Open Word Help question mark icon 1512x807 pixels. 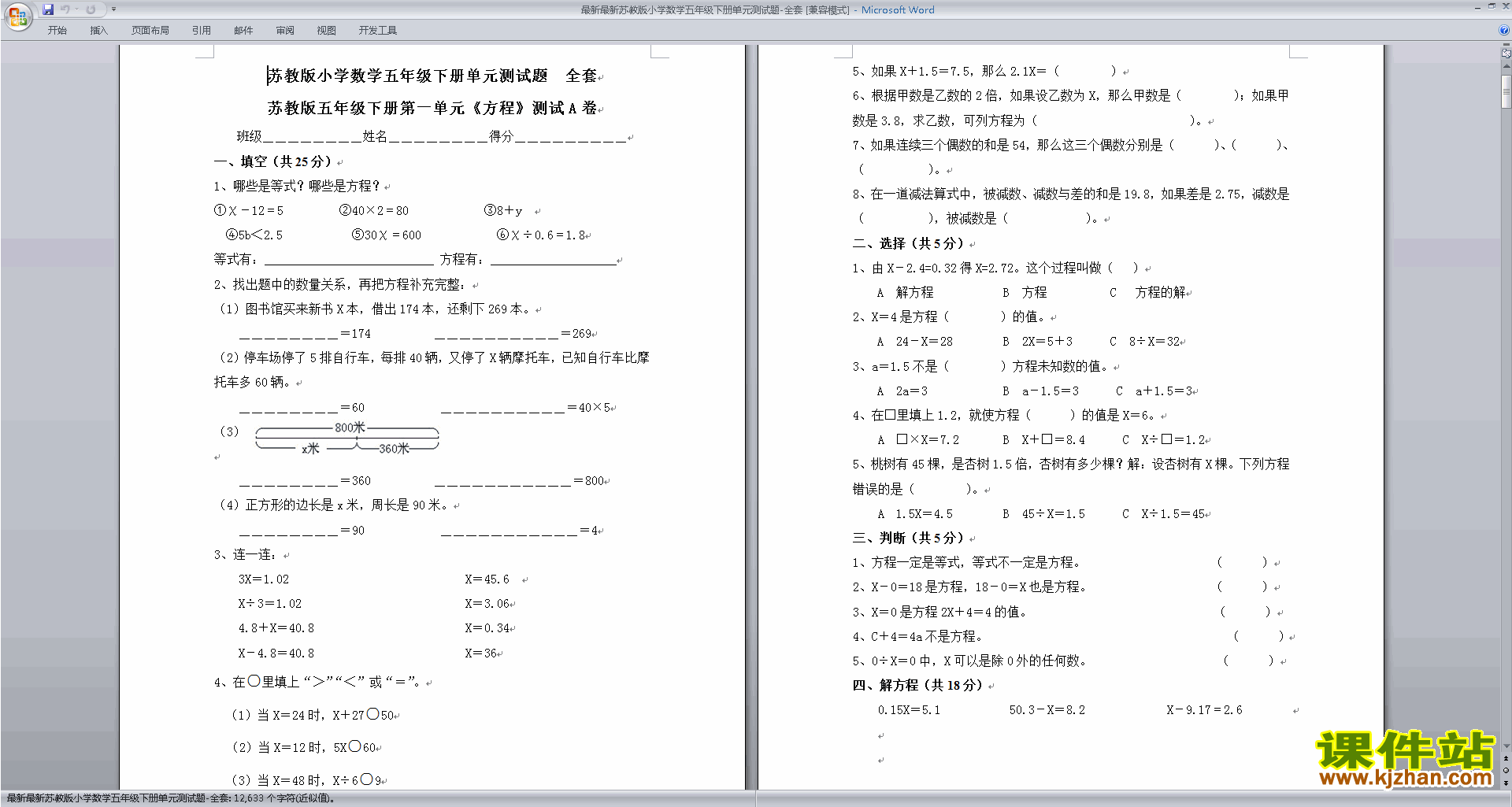[x=1504, y=30]
